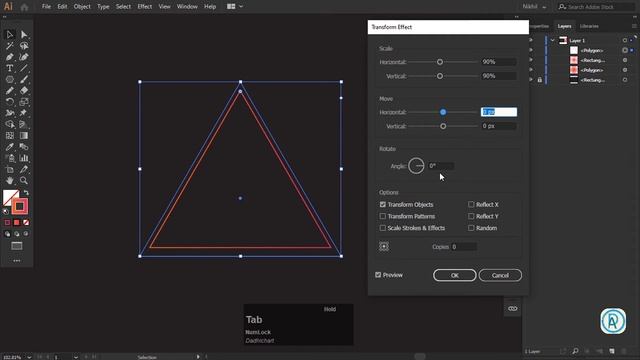Collapse the Layer 1 chevron
This screenshot has width=640, height=360.
click(552, 40)
